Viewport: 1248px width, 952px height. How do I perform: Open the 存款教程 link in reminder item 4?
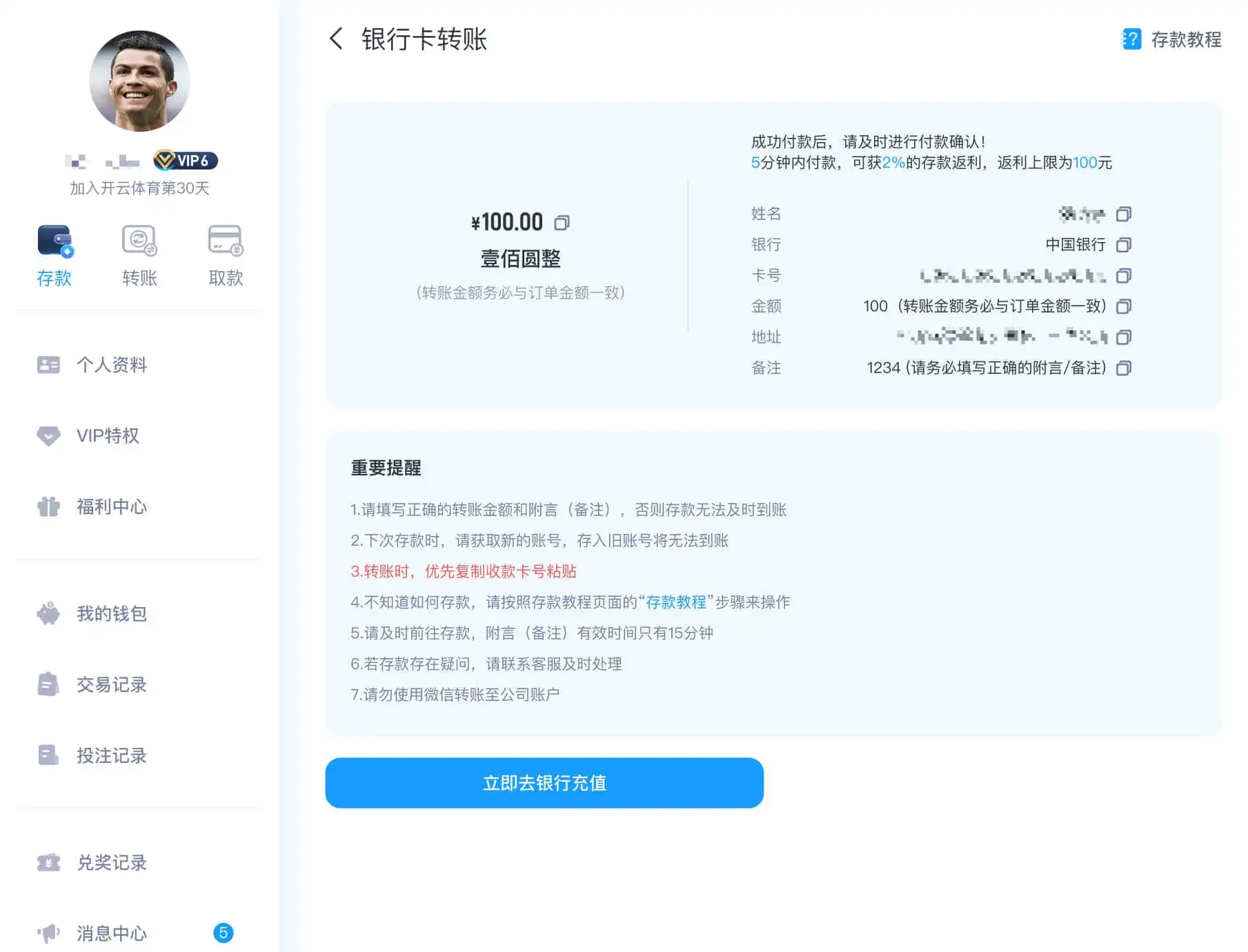click(677, 602)
